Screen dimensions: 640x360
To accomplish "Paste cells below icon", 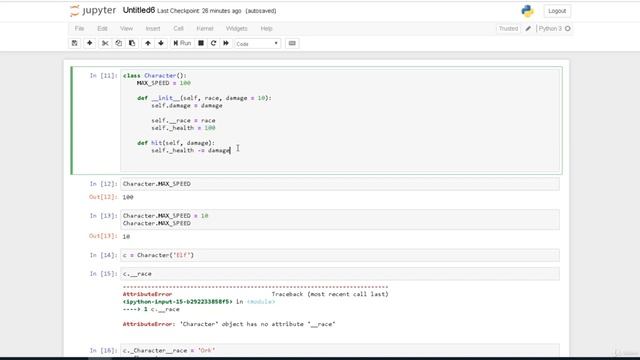I will [132, 43].
